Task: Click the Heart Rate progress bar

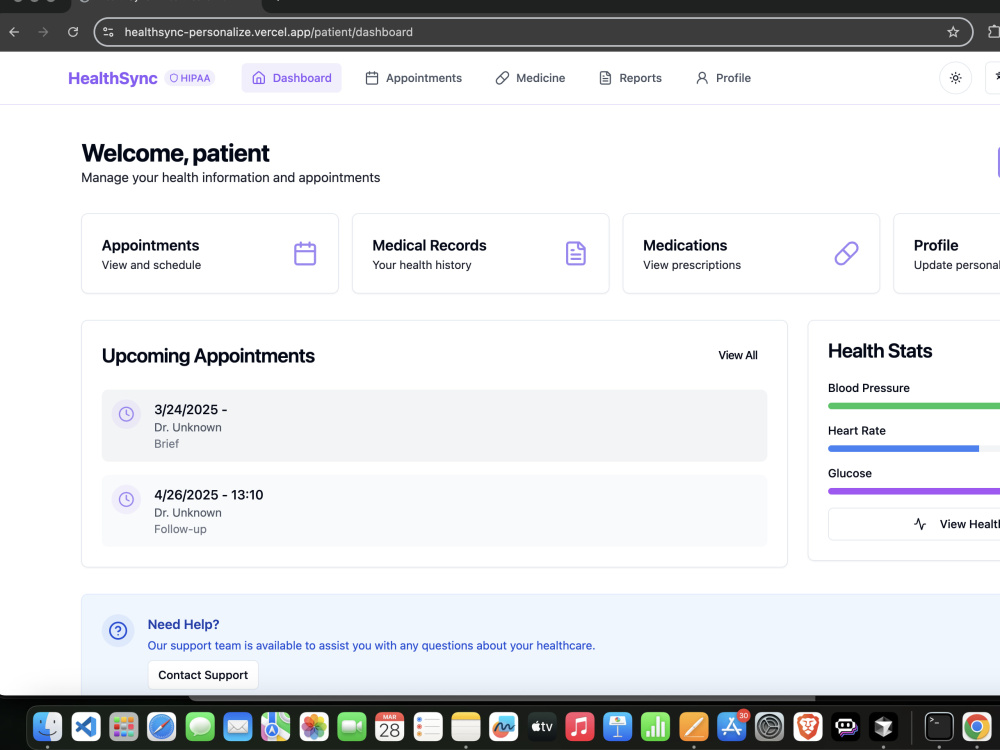Action: 914,448
